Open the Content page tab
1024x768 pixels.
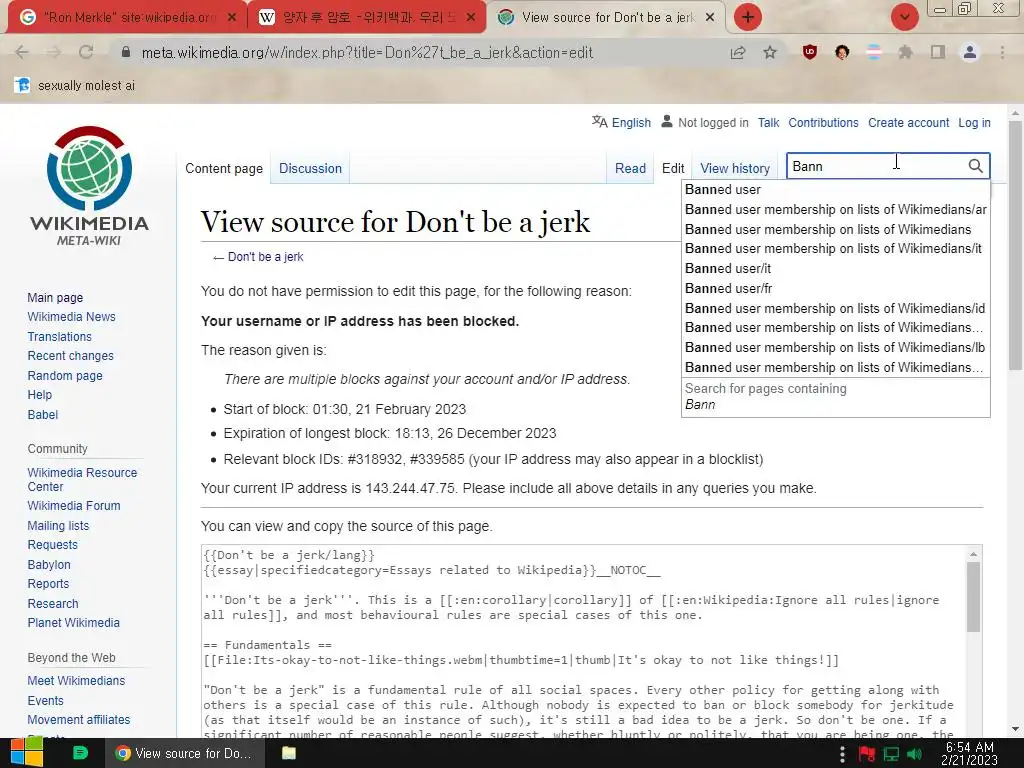224,168
